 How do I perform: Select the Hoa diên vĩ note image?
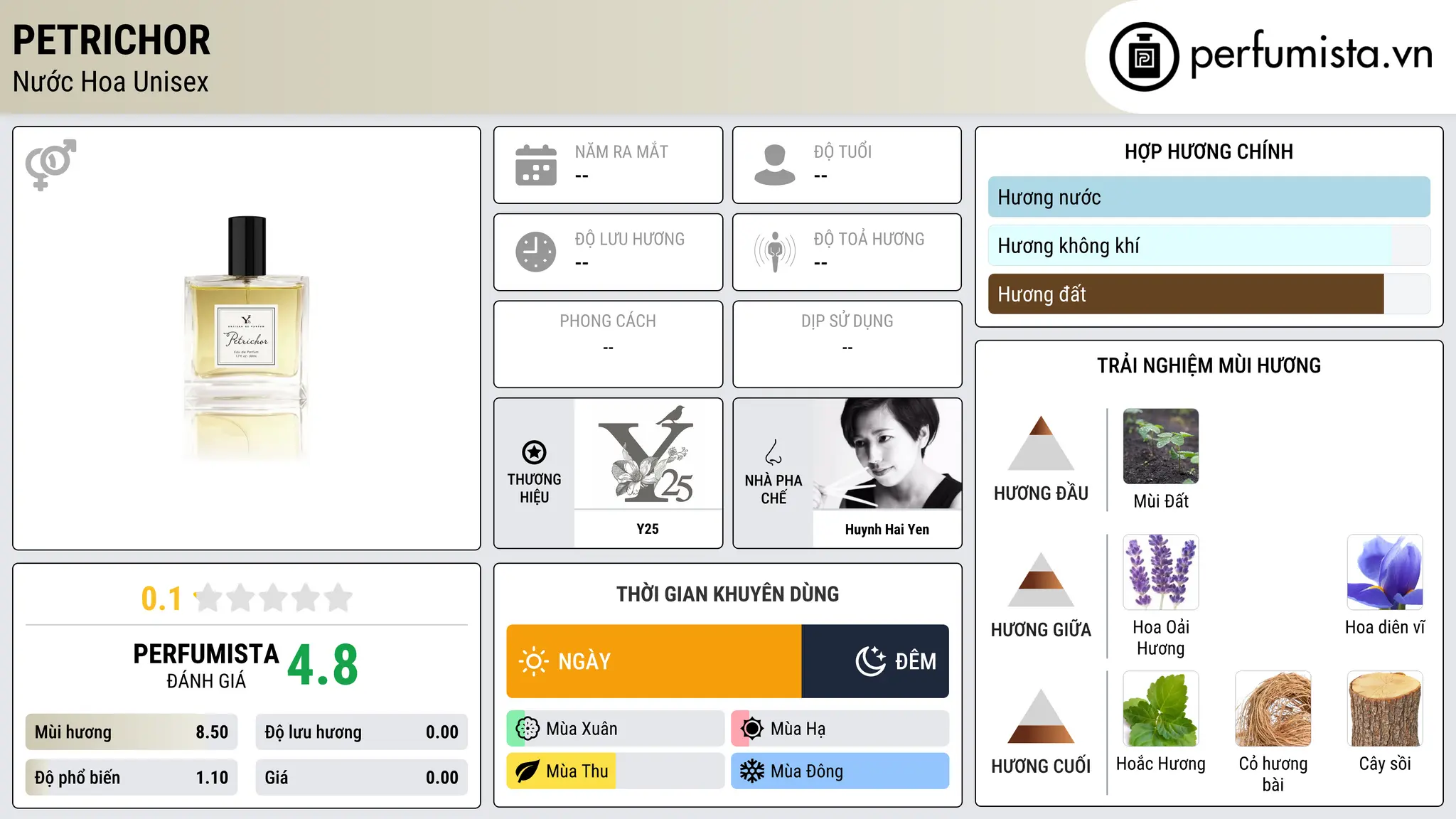point(1385,572)
